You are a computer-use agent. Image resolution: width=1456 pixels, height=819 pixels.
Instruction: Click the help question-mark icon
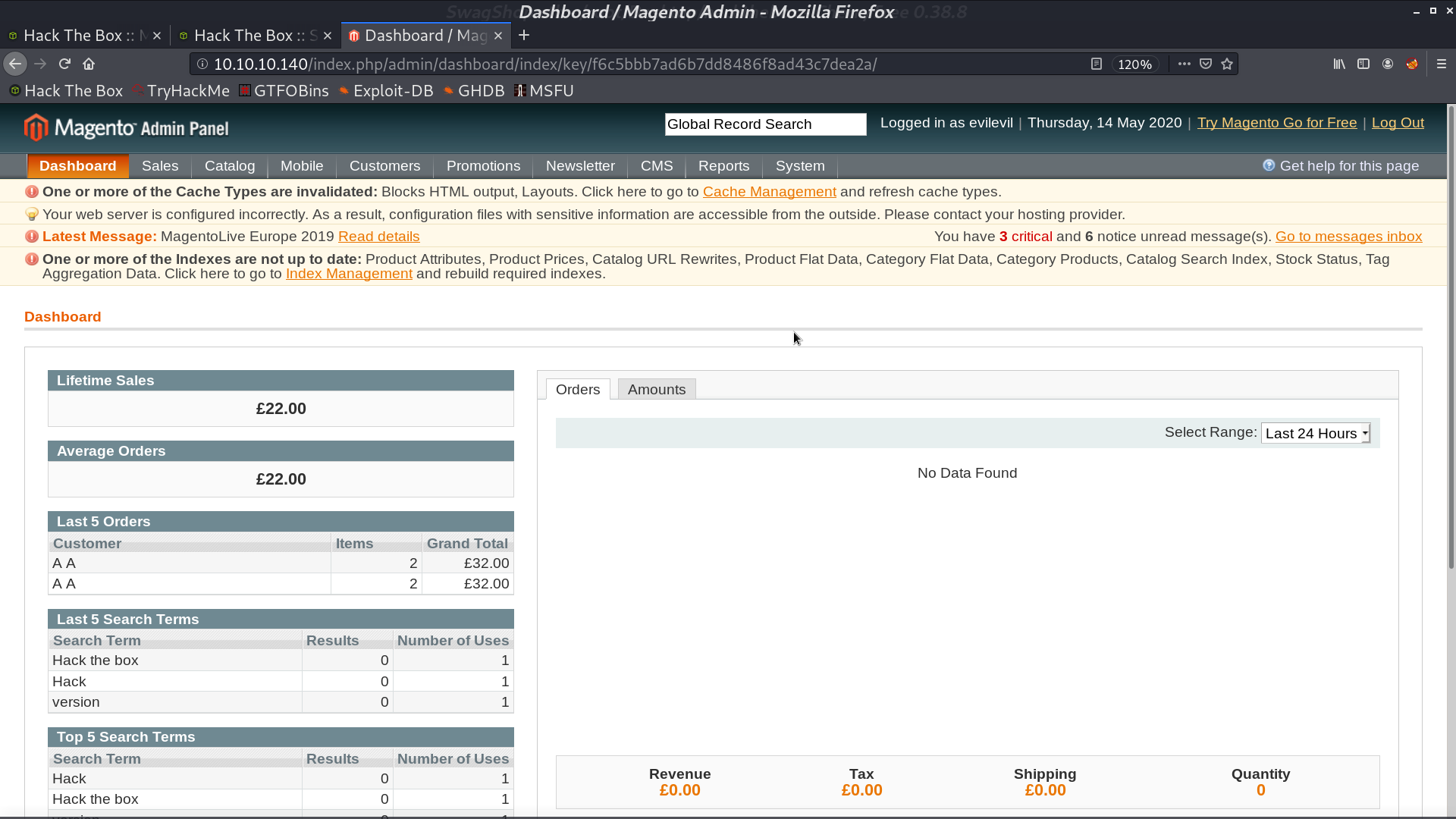(x=1269, y=165)
